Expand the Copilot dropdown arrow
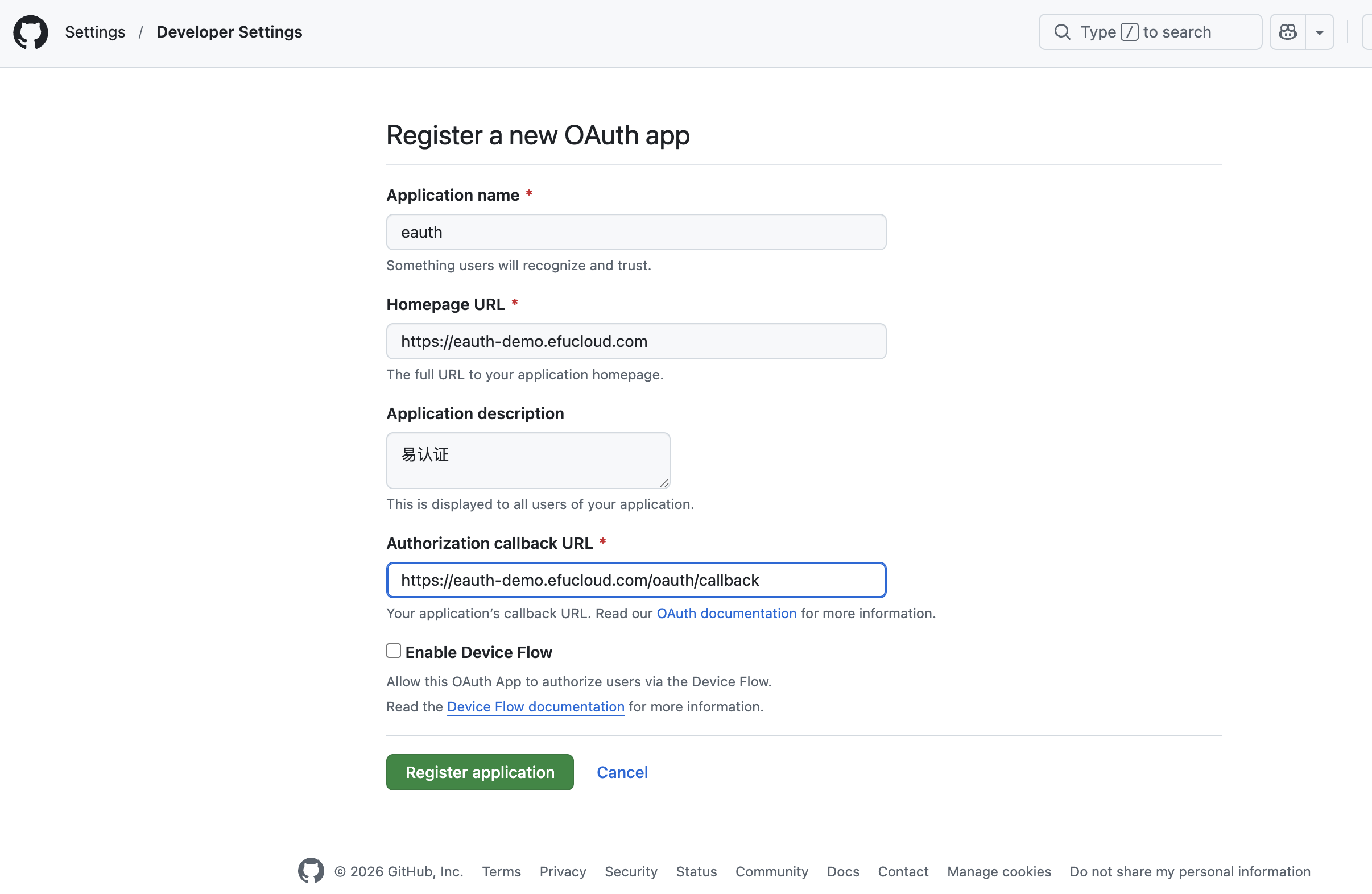The height and width of the screenshot is (894, 1372). point(1319,32)
